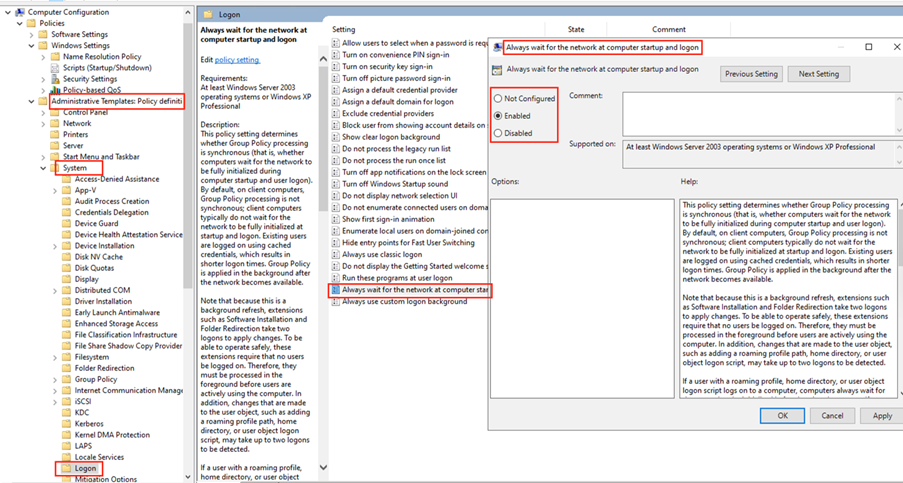Collapse the System tree node
Screen dimensions: 903x483
coord(44,168)
